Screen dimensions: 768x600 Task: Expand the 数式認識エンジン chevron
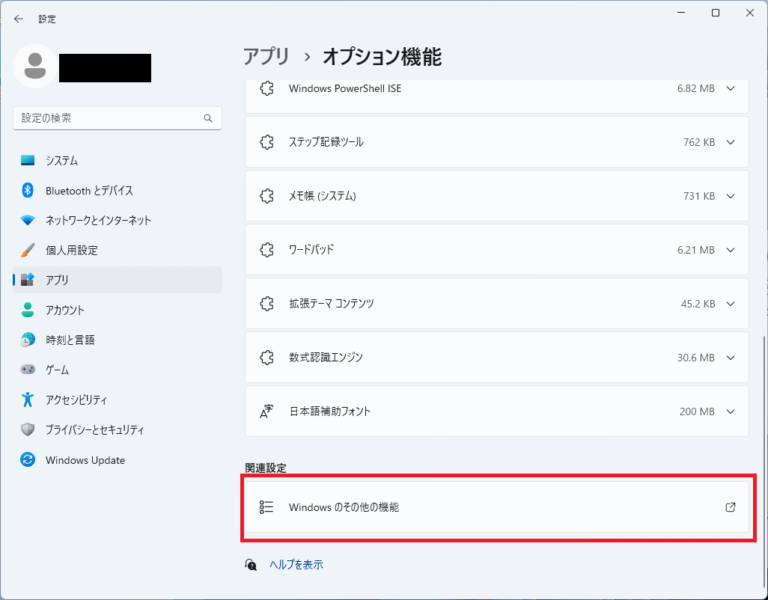730,357
